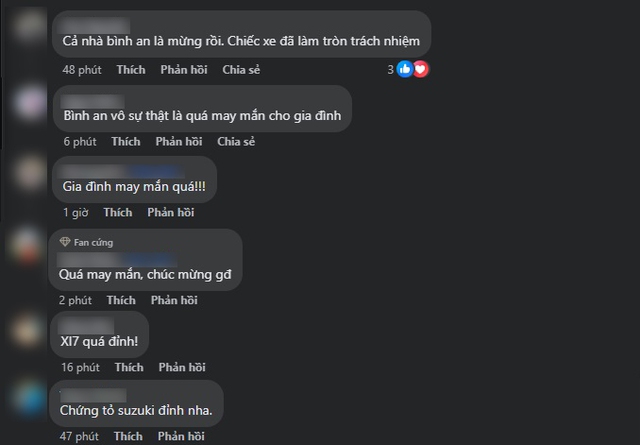
Task: Like the "Chứng tỏ suzuki đỉnh nha" comment
Action: [128, 437]
